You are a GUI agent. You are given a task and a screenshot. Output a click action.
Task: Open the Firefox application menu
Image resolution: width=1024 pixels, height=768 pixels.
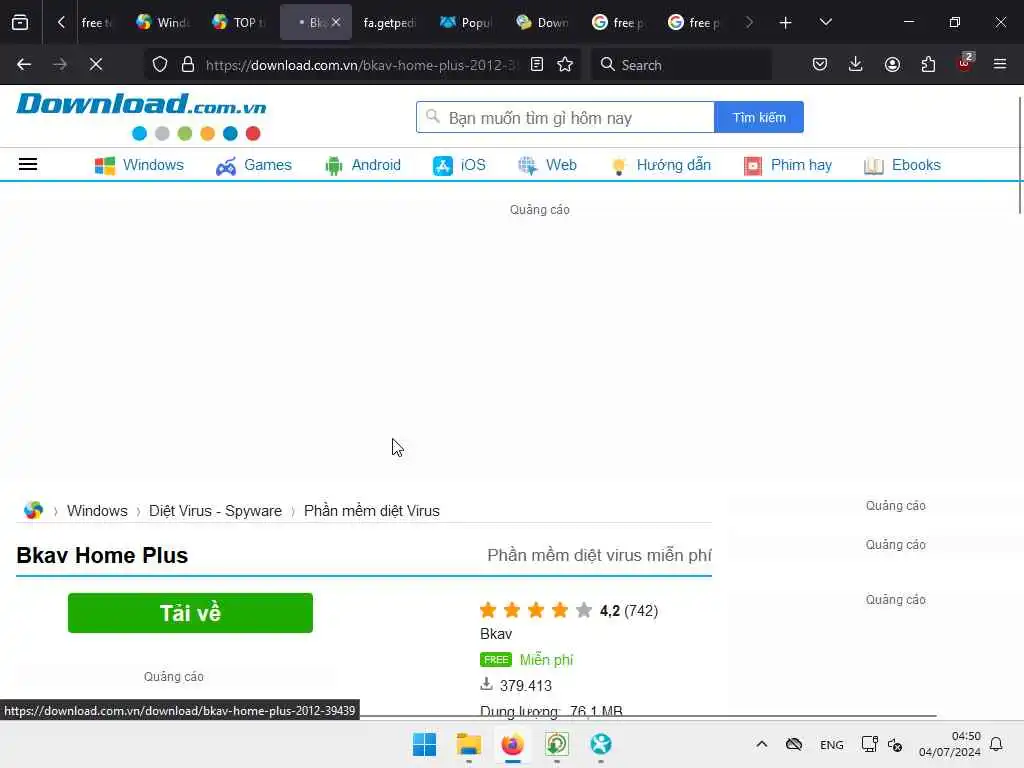[x=1000, y=65]
